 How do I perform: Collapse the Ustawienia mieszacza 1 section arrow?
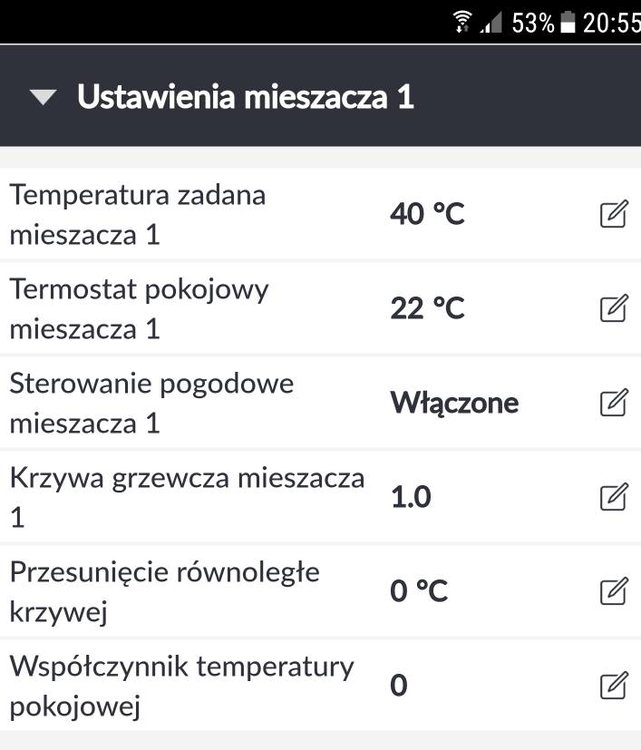click(43, 97)
